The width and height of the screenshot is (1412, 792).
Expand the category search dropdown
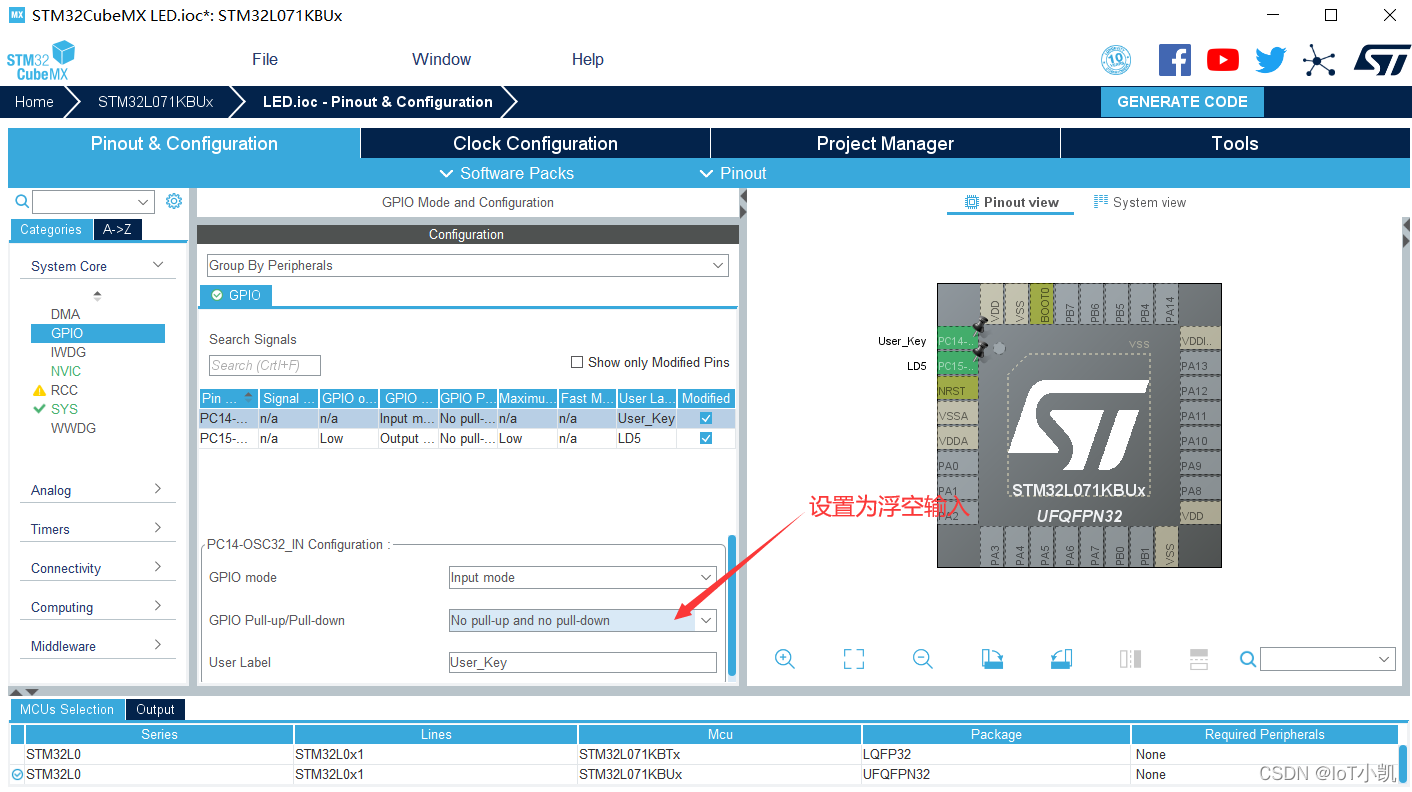[143, 202]
